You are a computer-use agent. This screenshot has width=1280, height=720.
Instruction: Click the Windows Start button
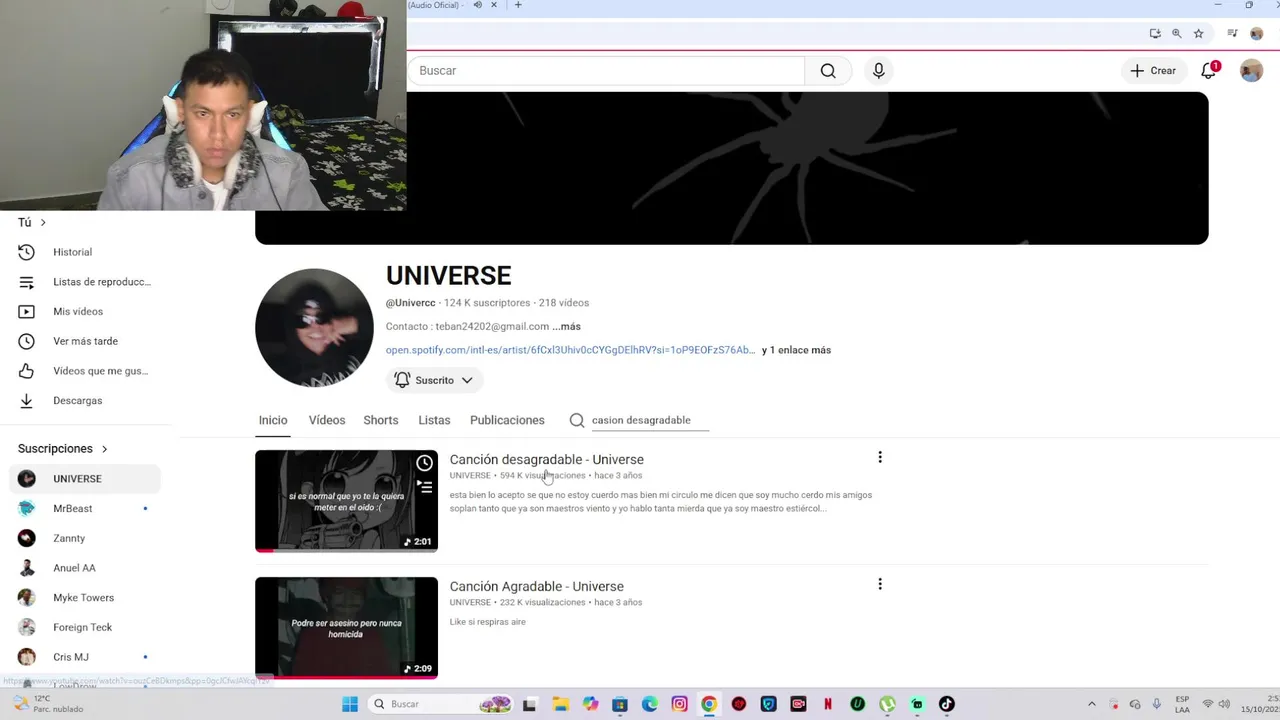coord(350,704)
